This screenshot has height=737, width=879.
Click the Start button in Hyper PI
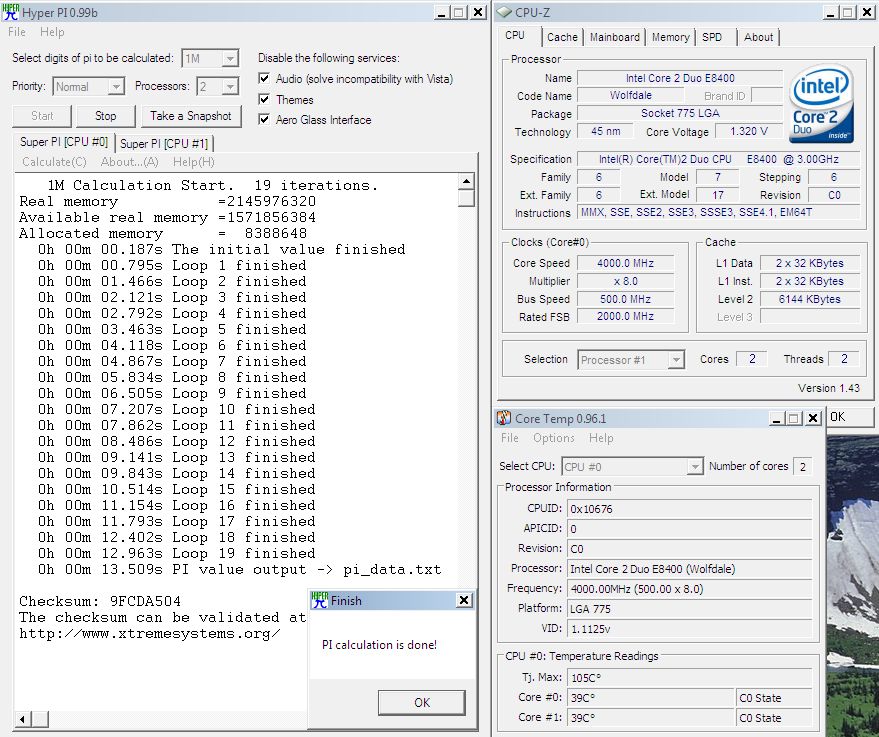tap(42, 116)
